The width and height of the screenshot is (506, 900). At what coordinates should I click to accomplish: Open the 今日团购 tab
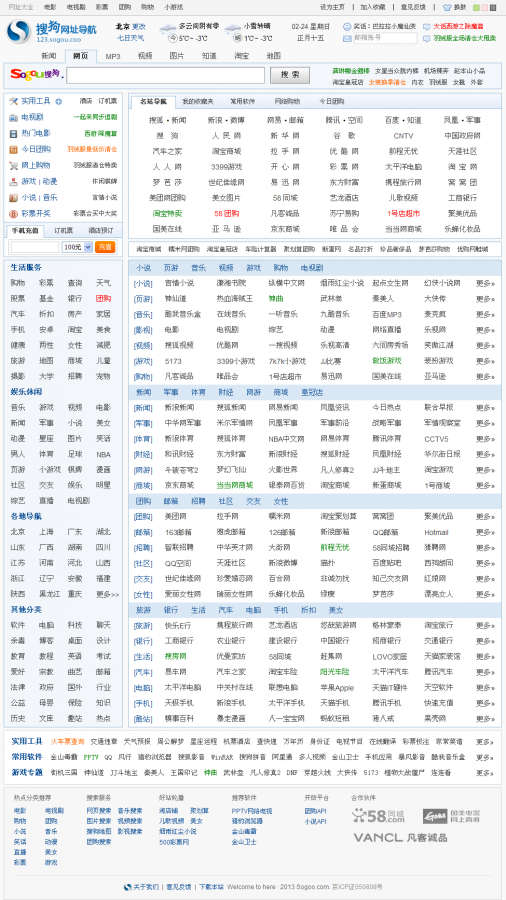tap(332, 101)
